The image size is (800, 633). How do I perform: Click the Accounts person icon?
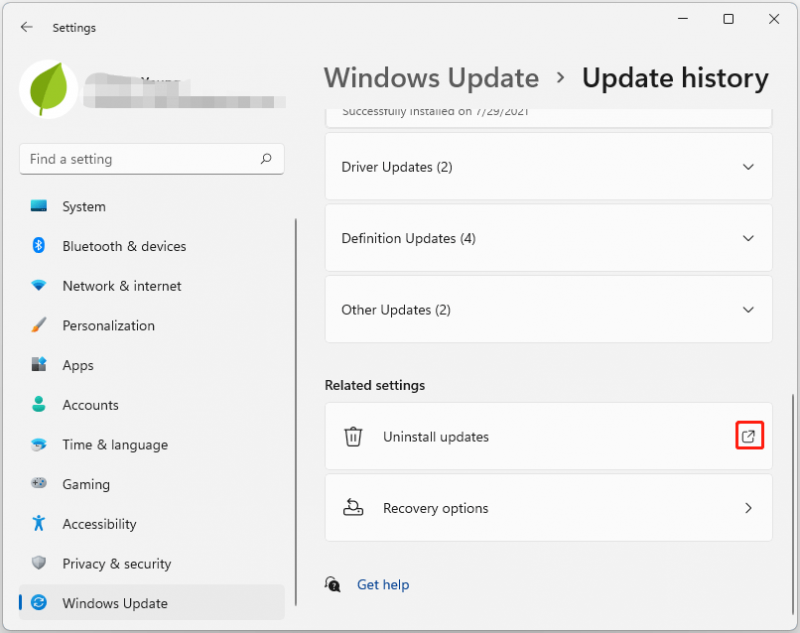pyautogui.click(x=39, y=404)
